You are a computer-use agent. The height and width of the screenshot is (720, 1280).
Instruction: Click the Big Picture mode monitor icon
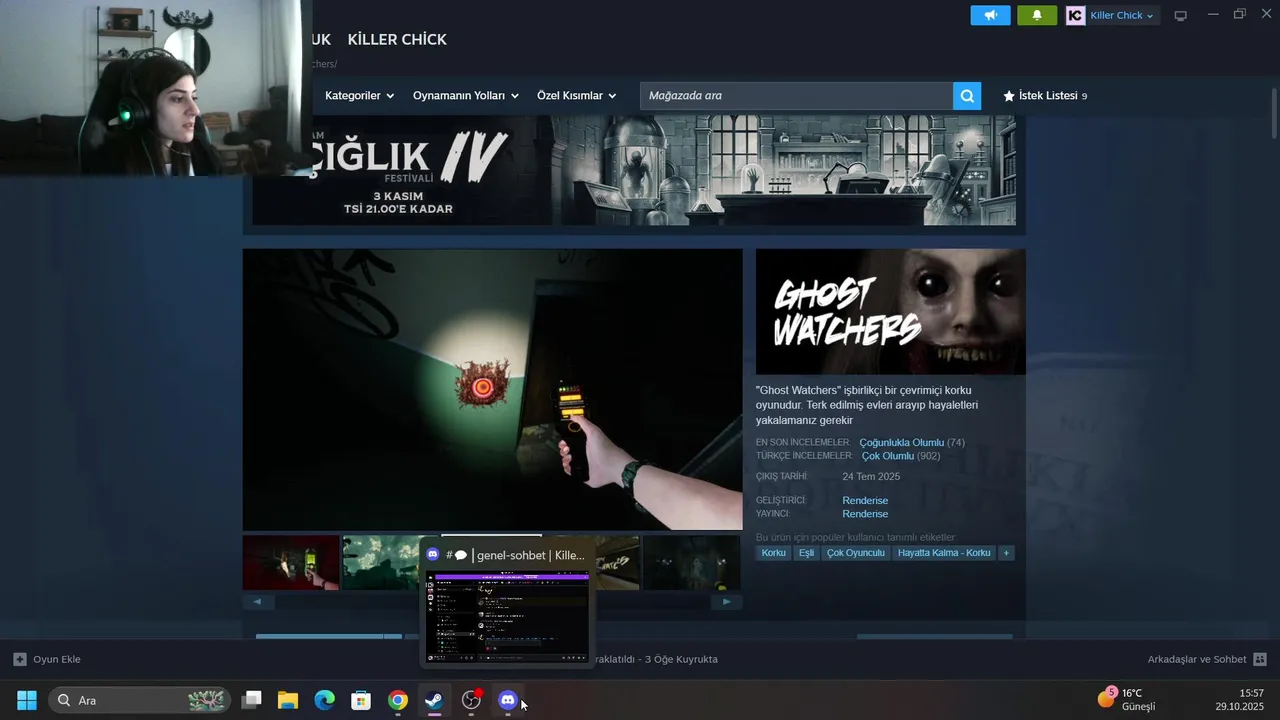pos(1180,15)
